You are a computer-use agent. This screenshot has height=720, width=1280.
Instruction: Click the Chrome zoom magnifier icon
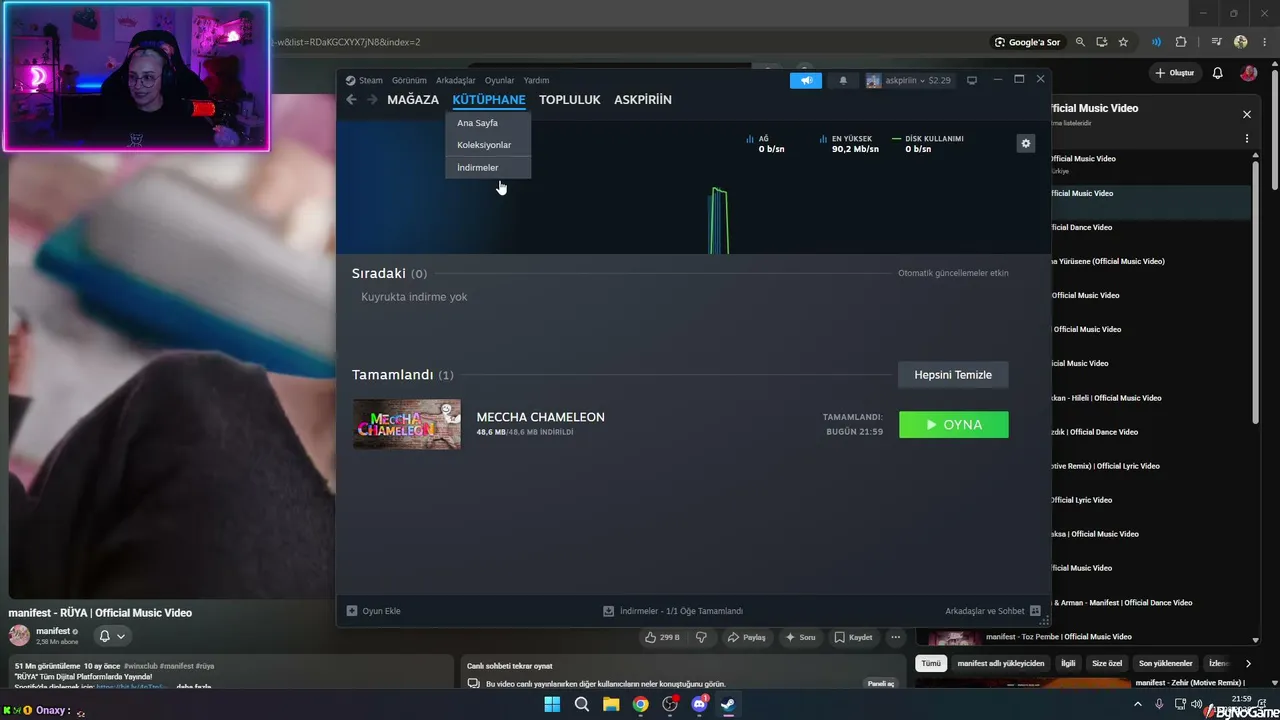(1080, 42)
